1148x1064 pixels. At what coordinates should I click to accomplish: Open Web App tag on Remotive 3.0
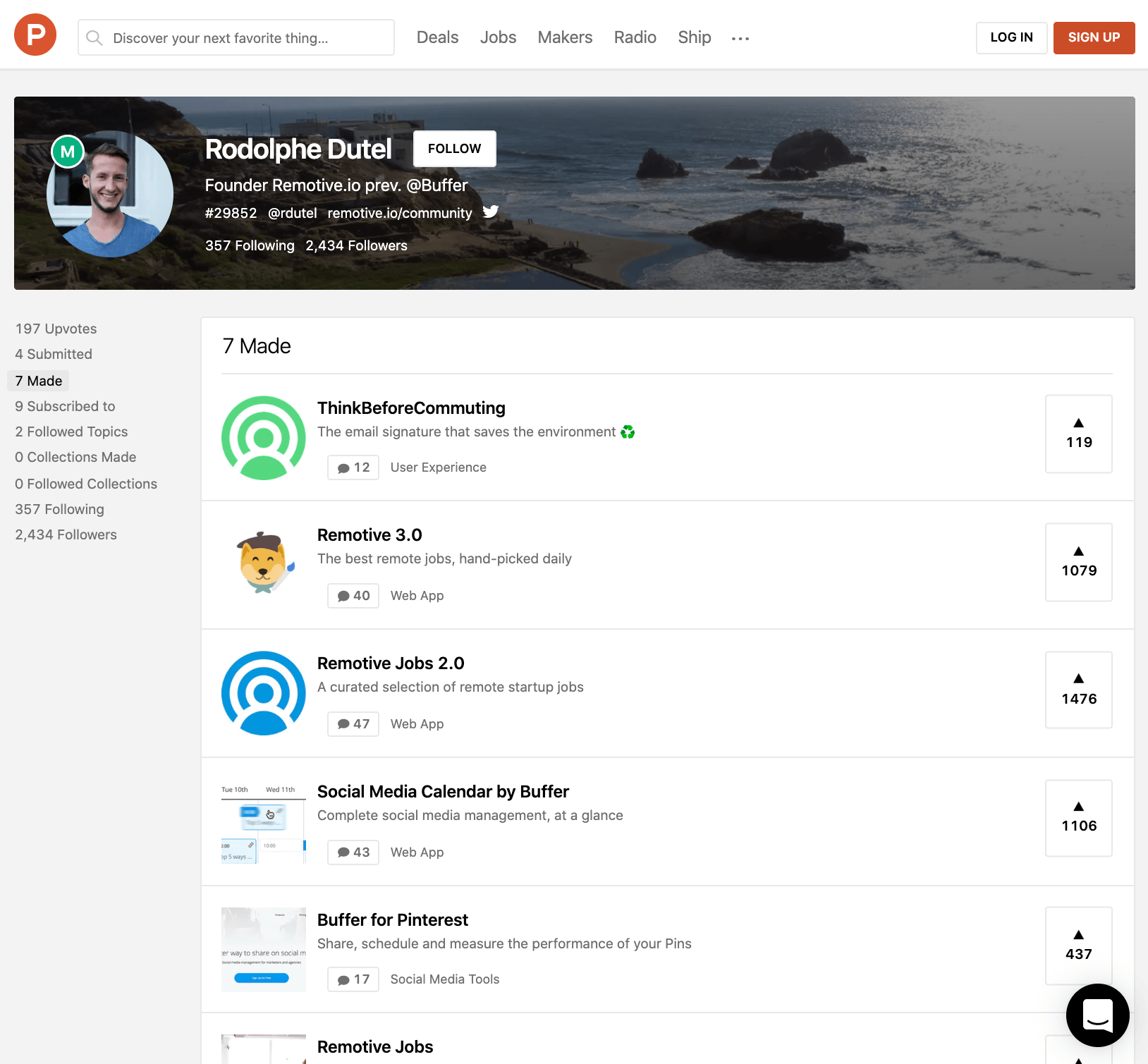(417, 596)
